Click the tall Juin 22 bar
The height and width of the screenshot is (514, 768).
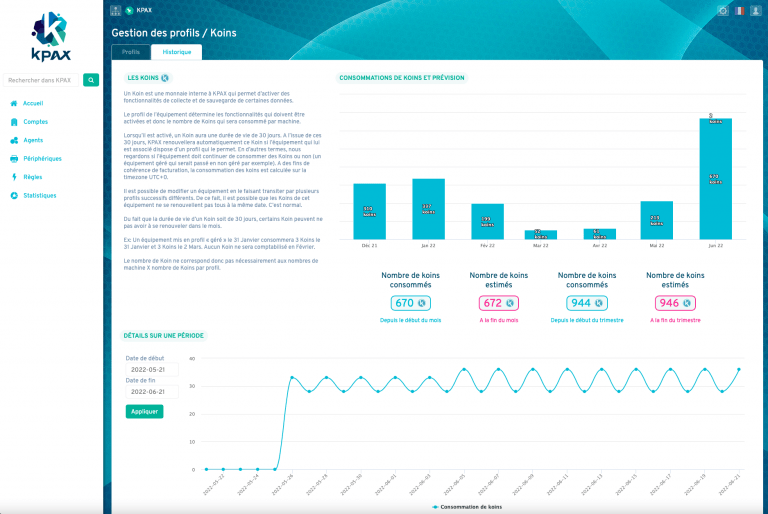714,179
